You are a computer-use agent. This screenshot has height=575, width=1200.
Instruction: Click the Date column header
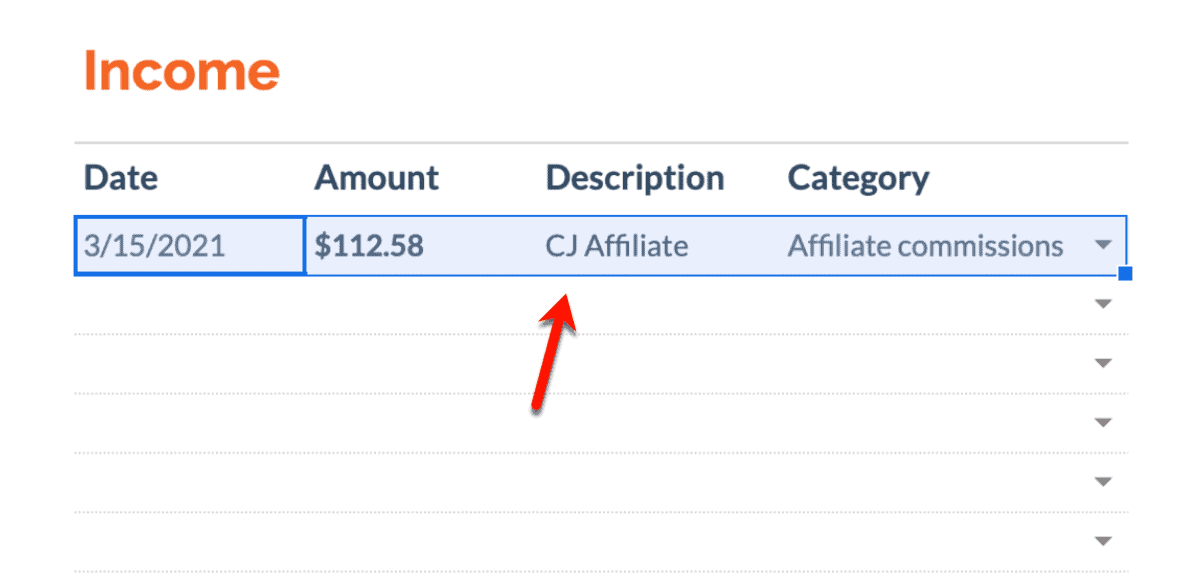point(121,178)
